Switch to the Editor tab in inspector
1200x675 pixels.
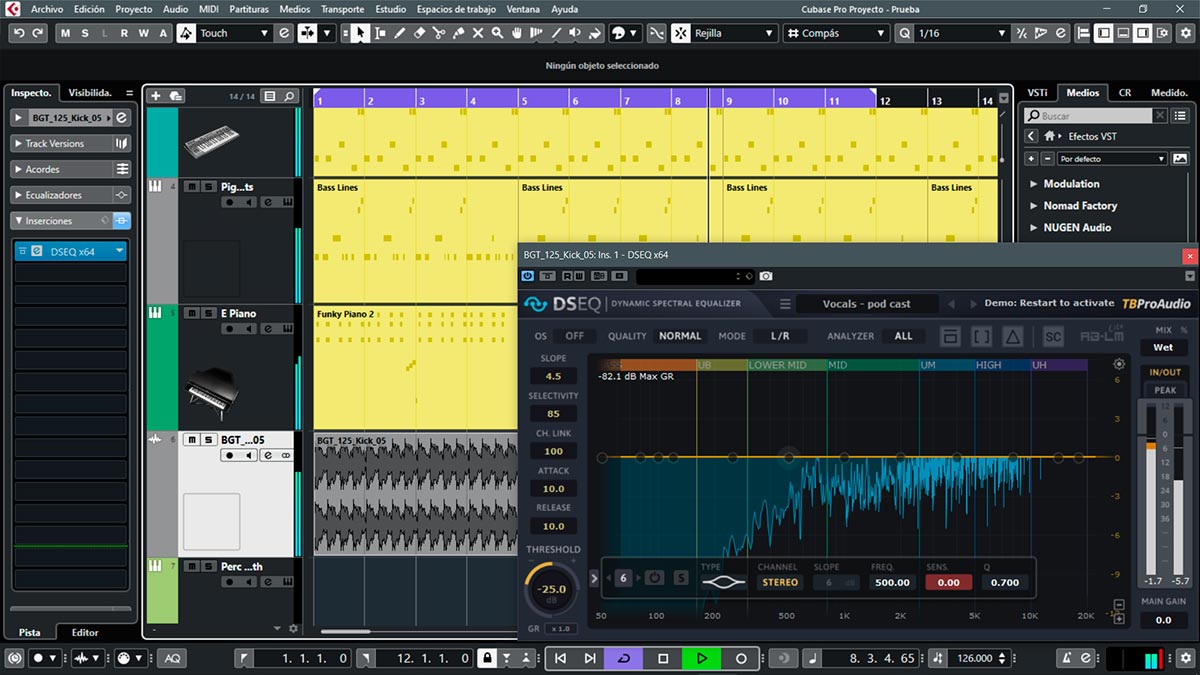point(85,632)
